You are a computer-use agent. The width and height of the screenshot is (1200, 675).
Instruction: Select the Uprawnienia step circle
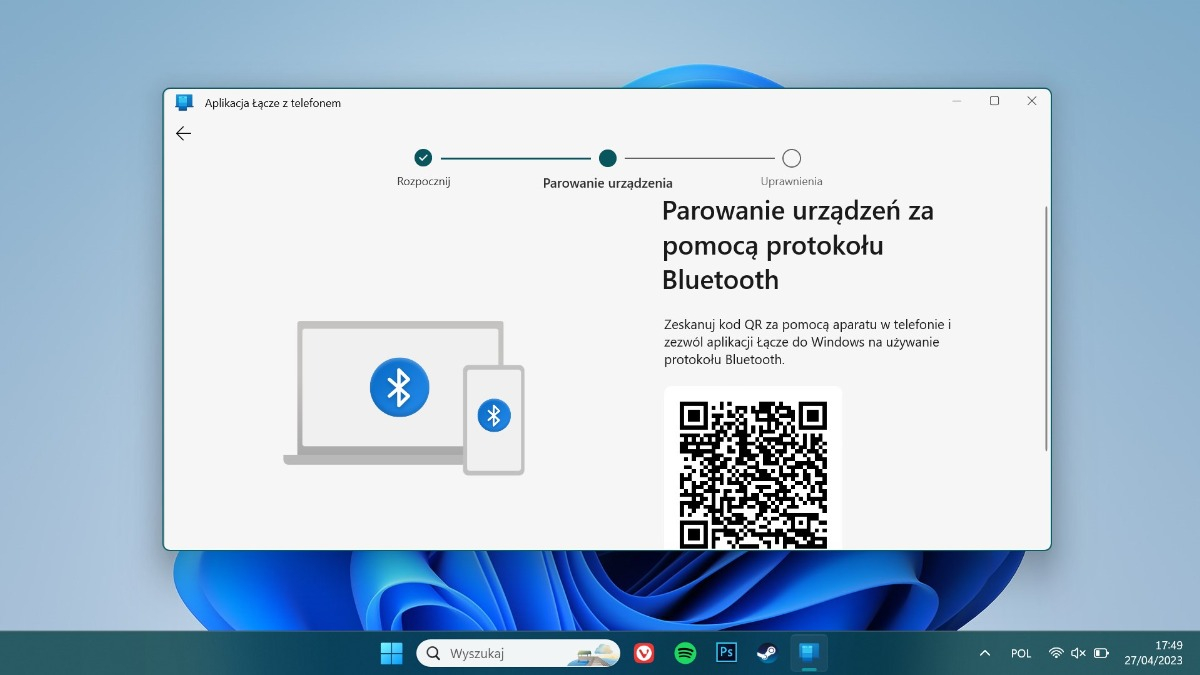(x=792, y=157)
